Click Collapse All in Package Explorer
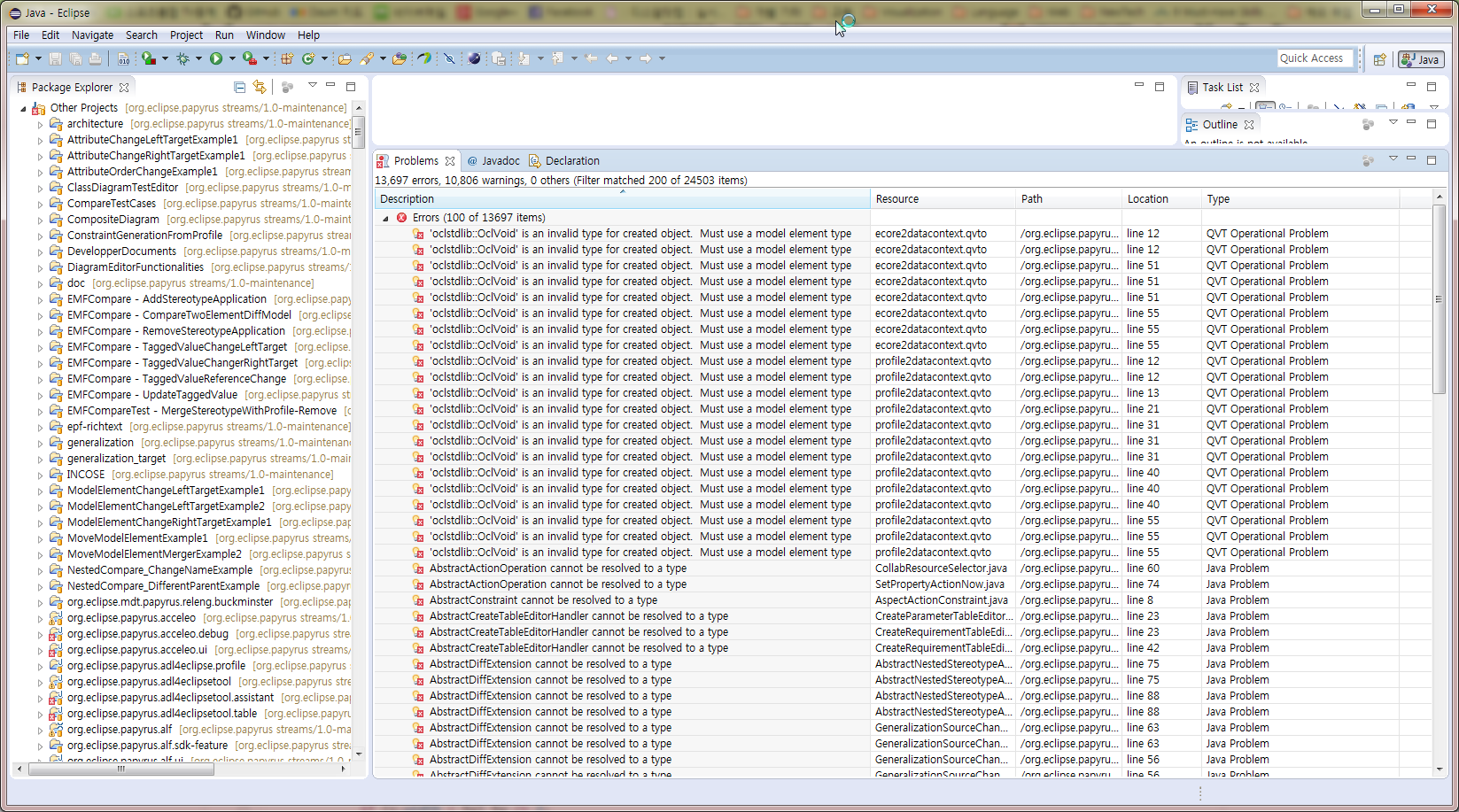 239,87
